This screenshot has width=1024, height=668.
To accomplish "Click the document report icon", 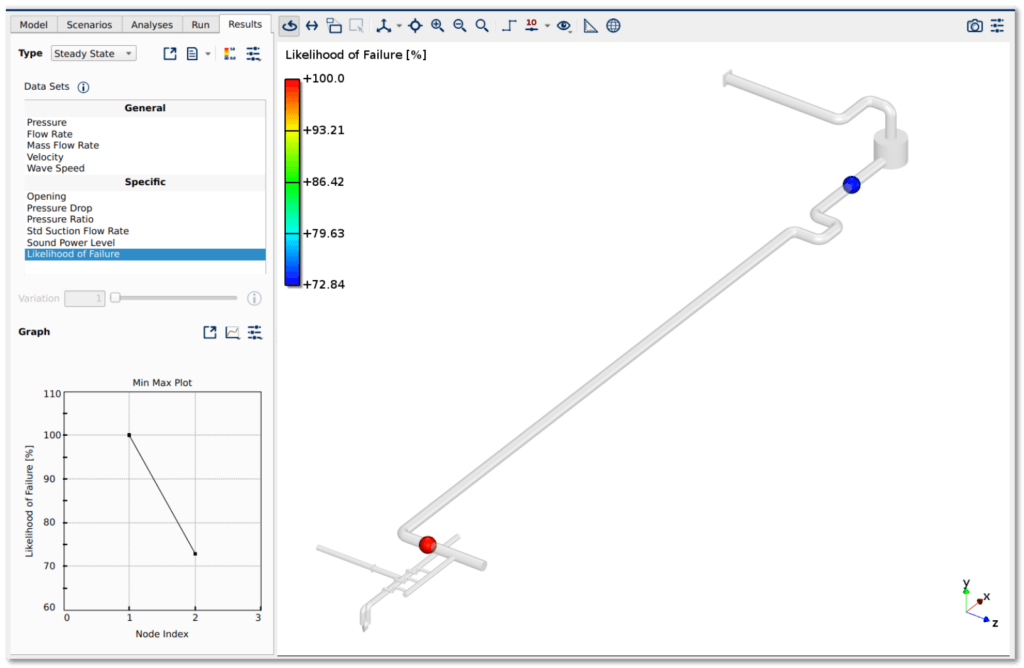I will [192, 54].
